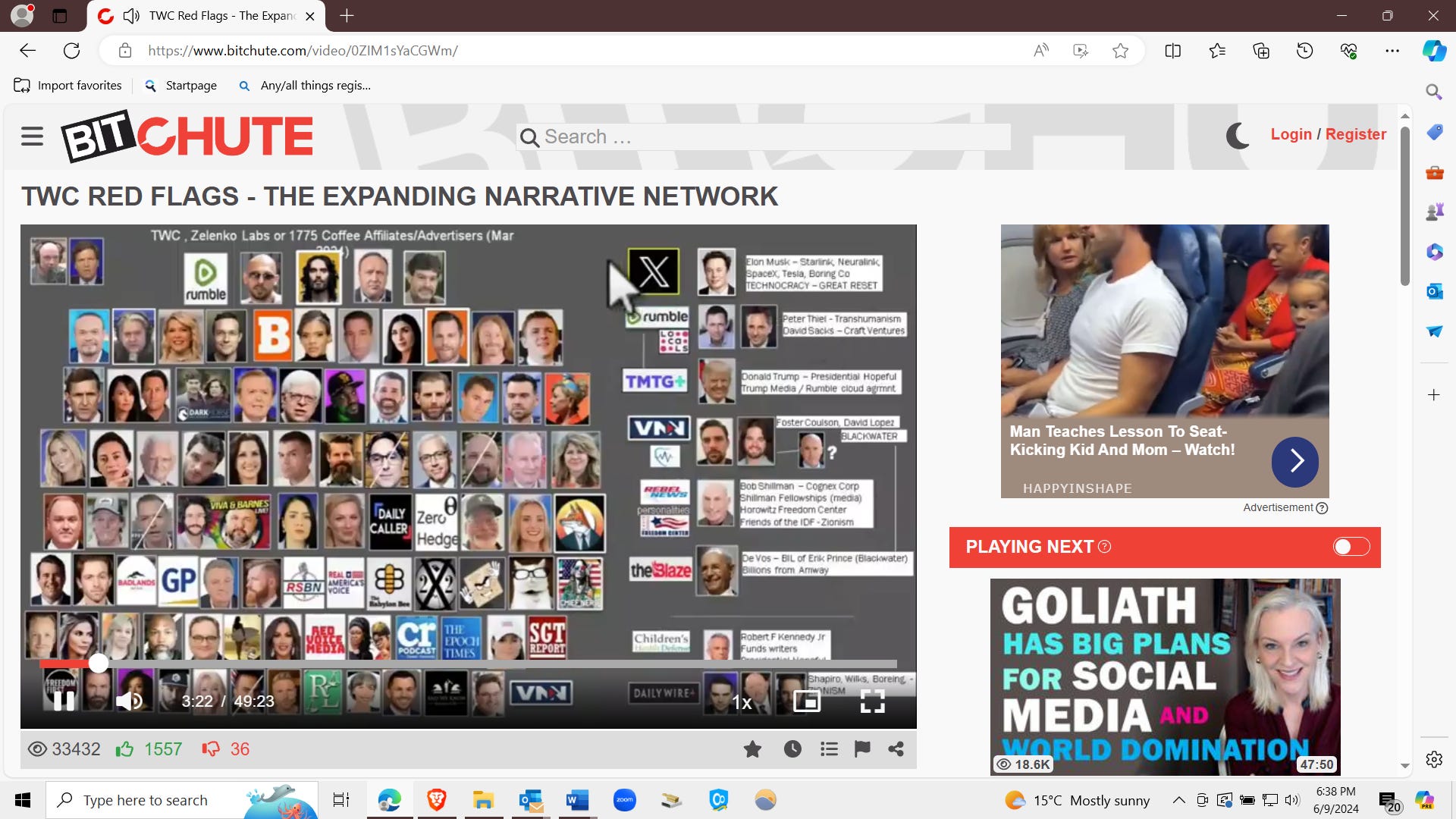
Task: Open Word from the taskbar
Action: 577,800
